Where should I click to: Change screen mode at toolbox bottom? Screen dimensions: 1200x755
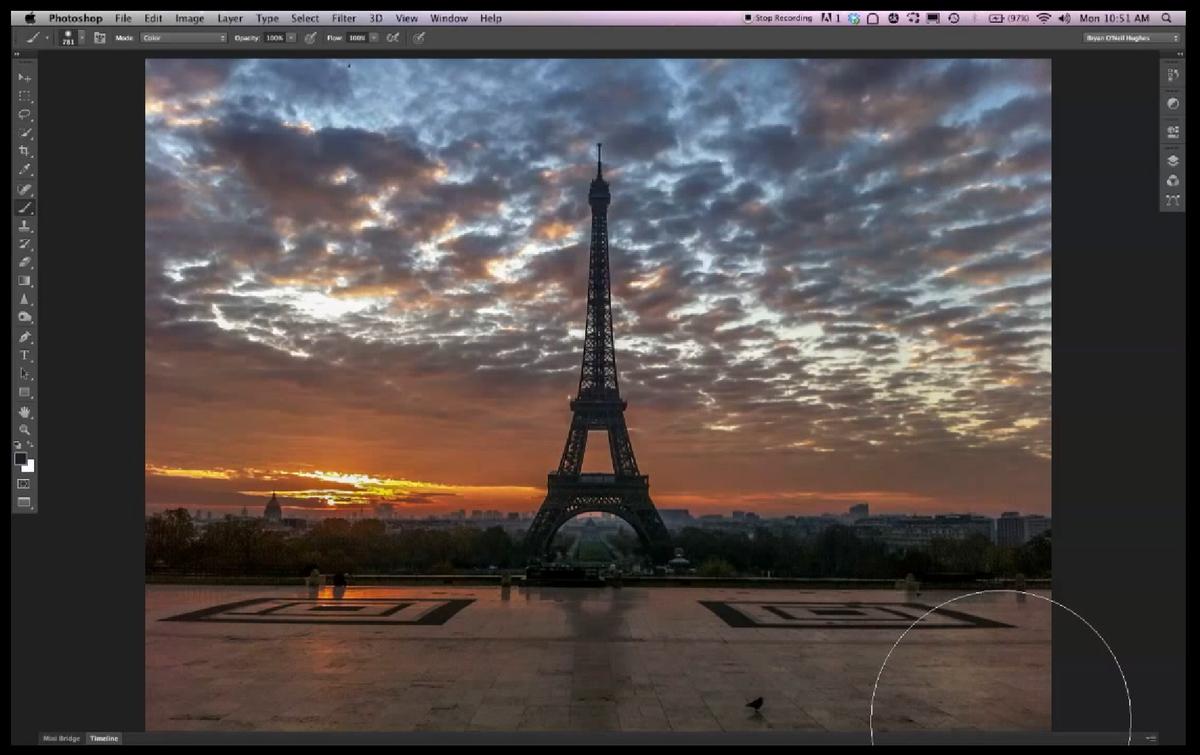click(25, 502)
